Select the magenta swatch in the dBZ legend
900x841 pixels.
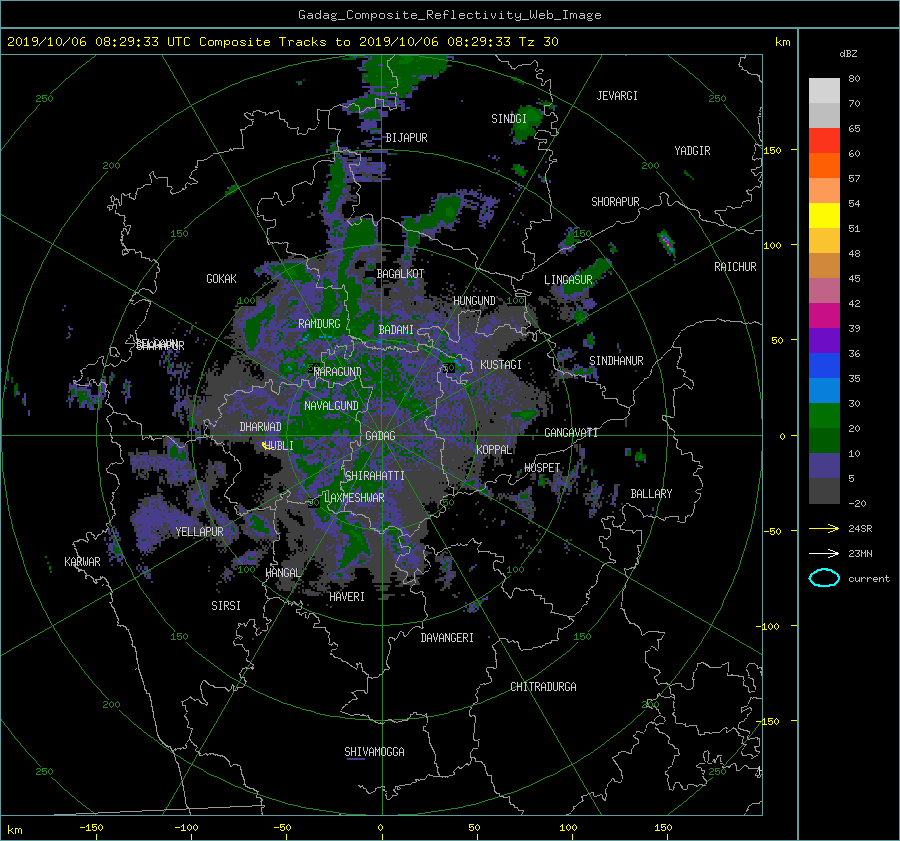pos(824,315)
